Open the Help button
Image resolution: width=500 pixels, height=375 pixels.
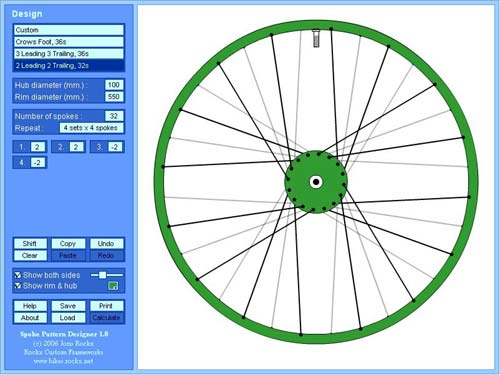[30, 306]
